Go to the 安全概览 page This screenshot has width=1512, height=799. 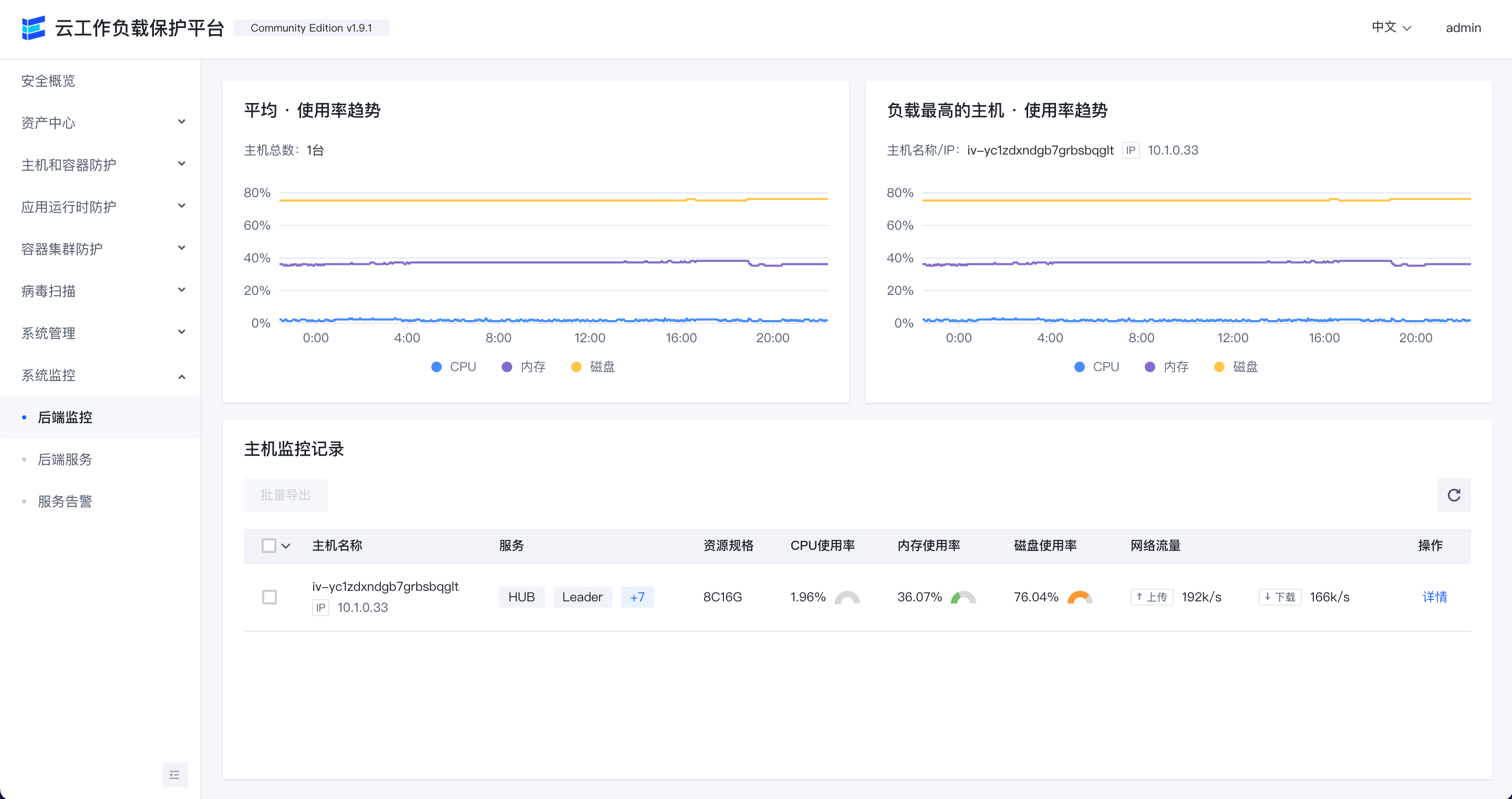tap(48, 80)
